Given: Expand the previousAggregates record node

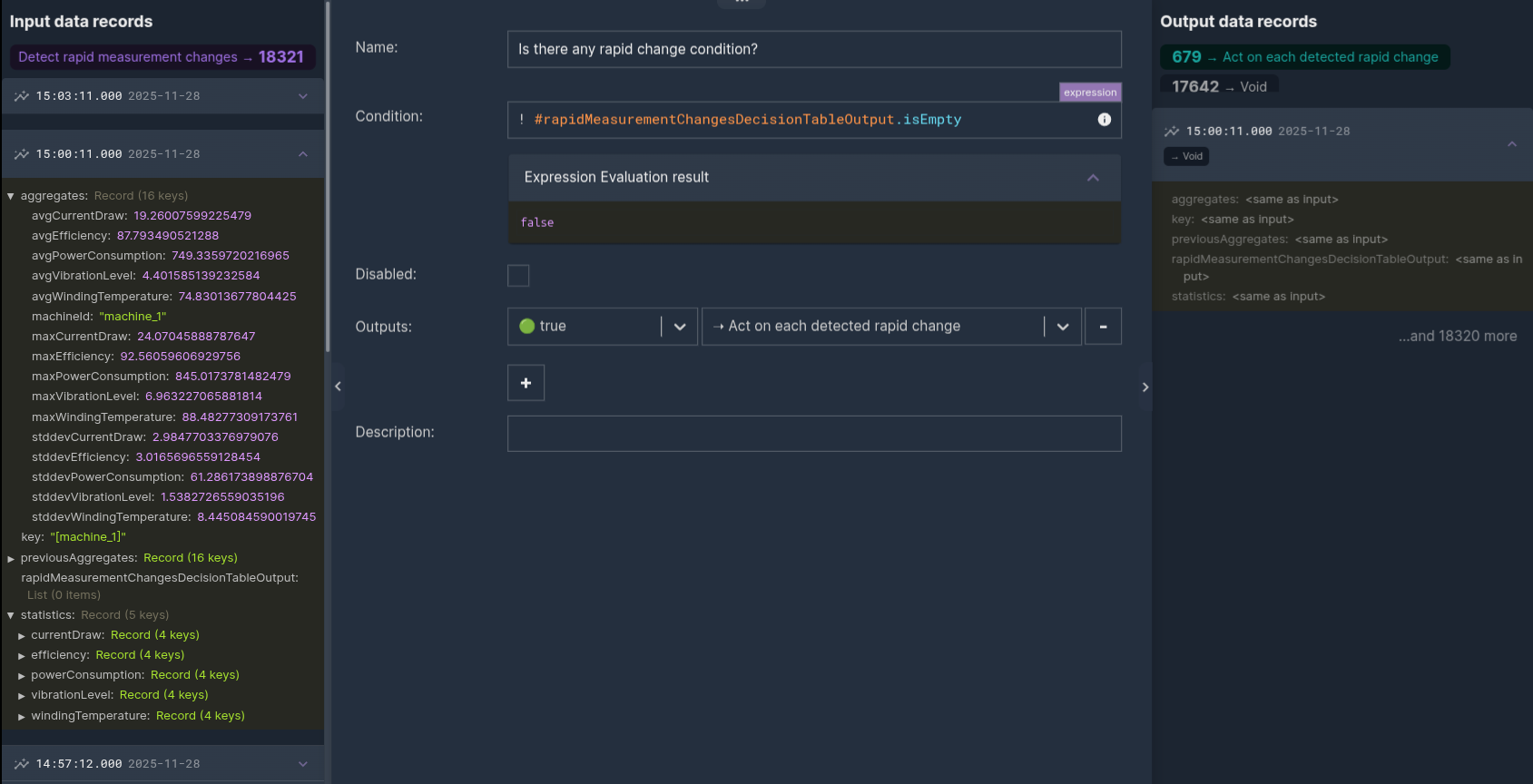Looking at the screenshot, I should point(11,559).
